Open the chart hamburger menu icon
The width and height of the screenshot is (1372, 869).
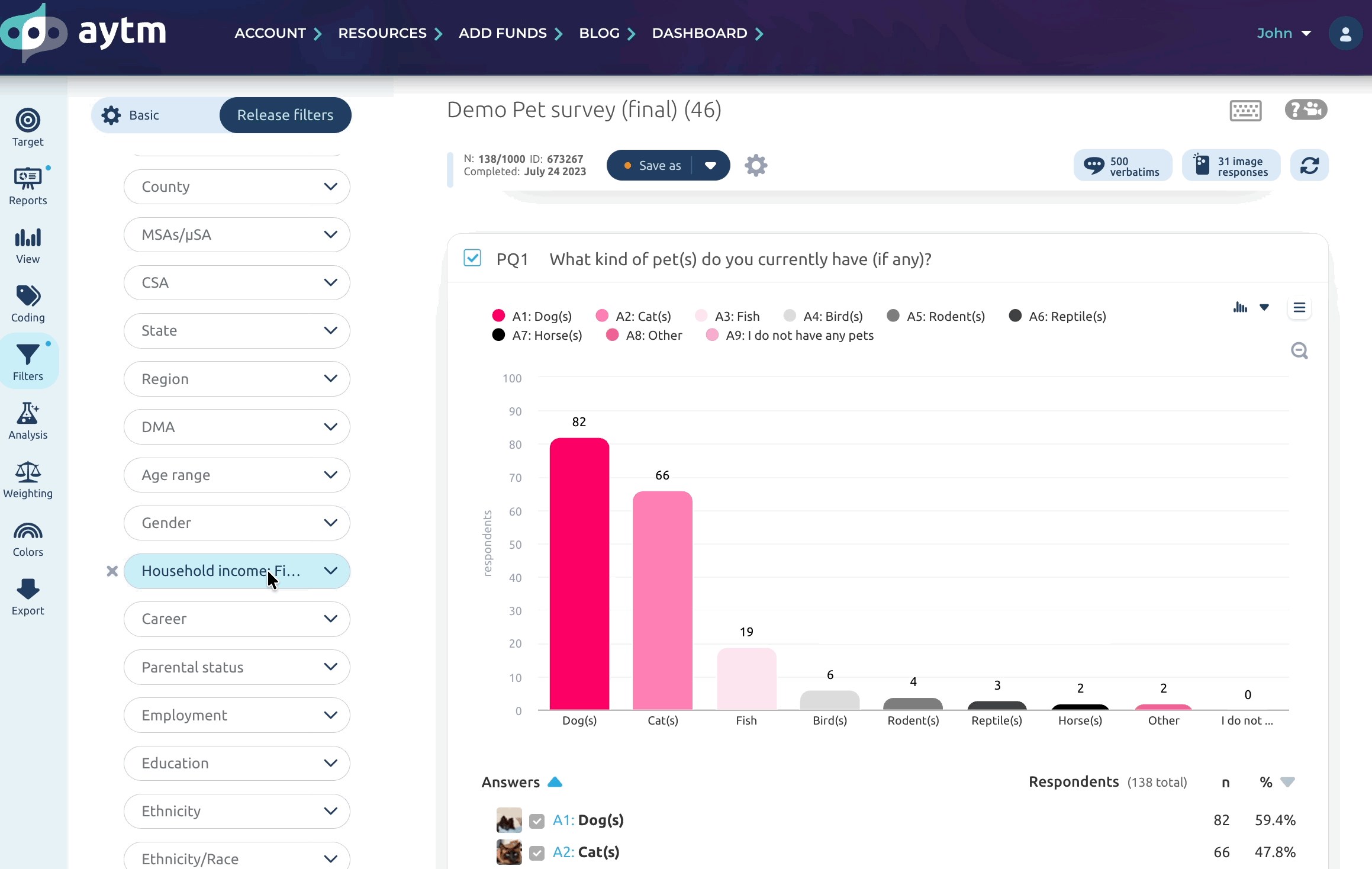click(x=1299, y=307)
